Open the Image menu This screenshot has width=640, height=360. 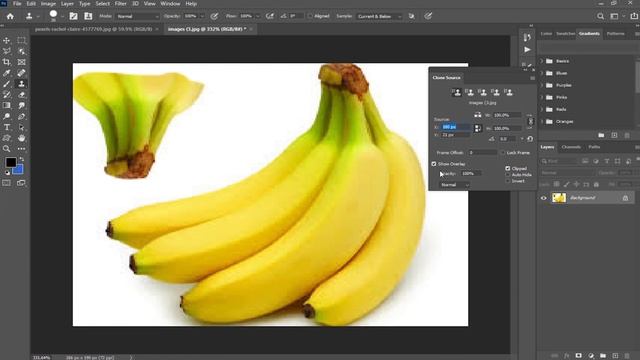tap(48, 4)
